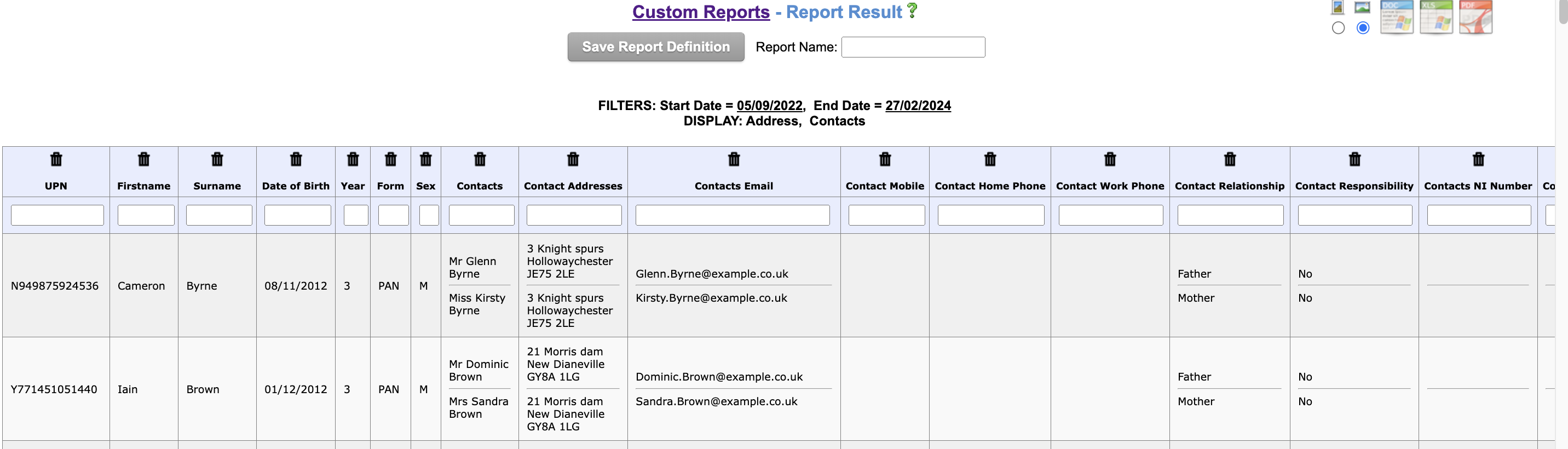Image resolution: width=1568 pixels, height=449 pixels.
Task: Click the Date of Birth column trash icon
Action: [x=296, y=159]
